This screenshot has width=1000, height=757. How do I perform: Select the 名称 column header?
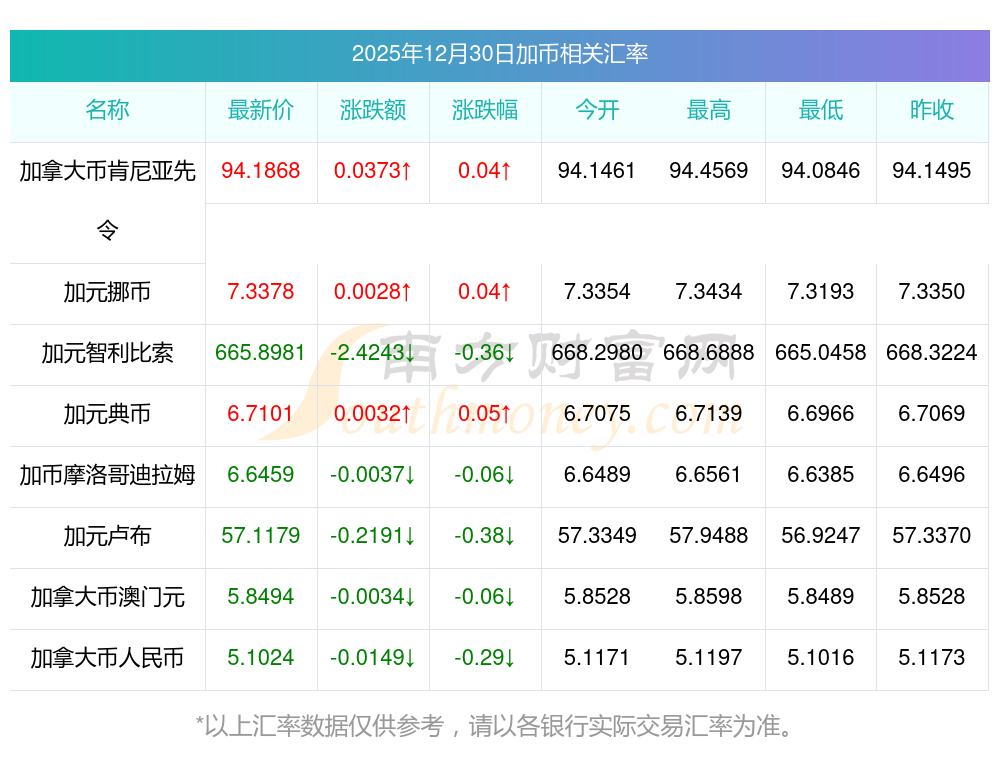pos(107,110)
